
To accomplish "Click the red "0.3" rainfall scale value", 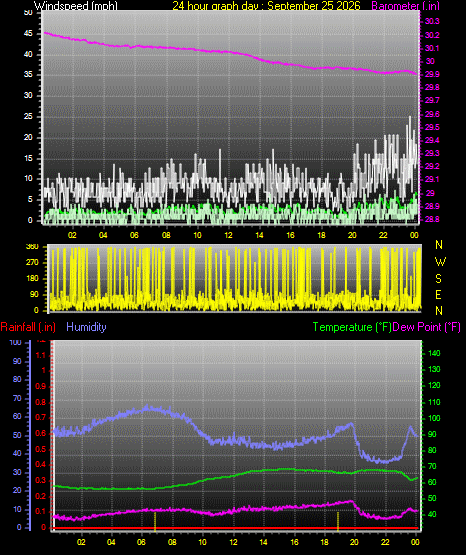I will [41, 480].
